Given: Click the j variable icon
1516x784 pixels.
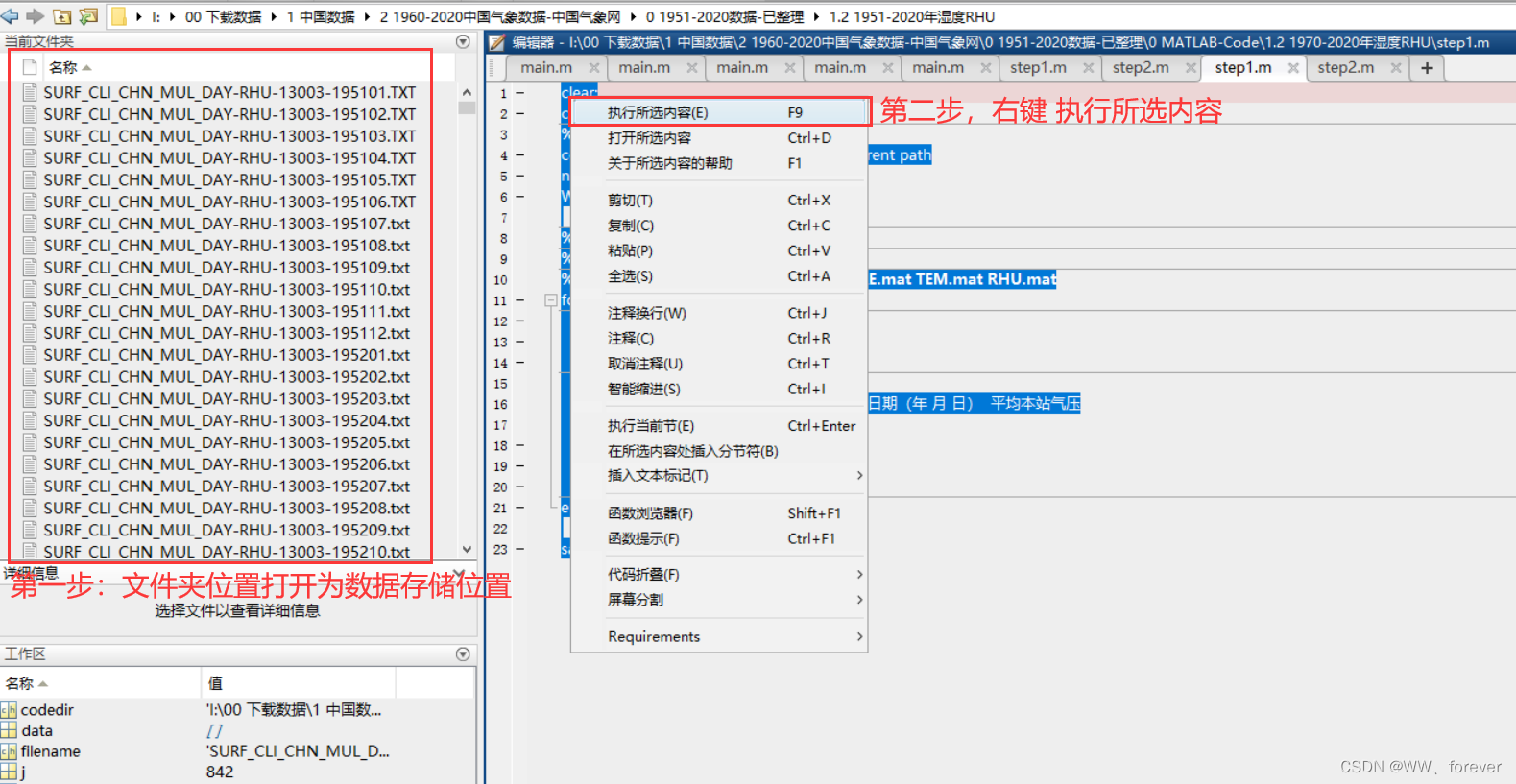Looking at the screenshot, I should coord(9,772).
